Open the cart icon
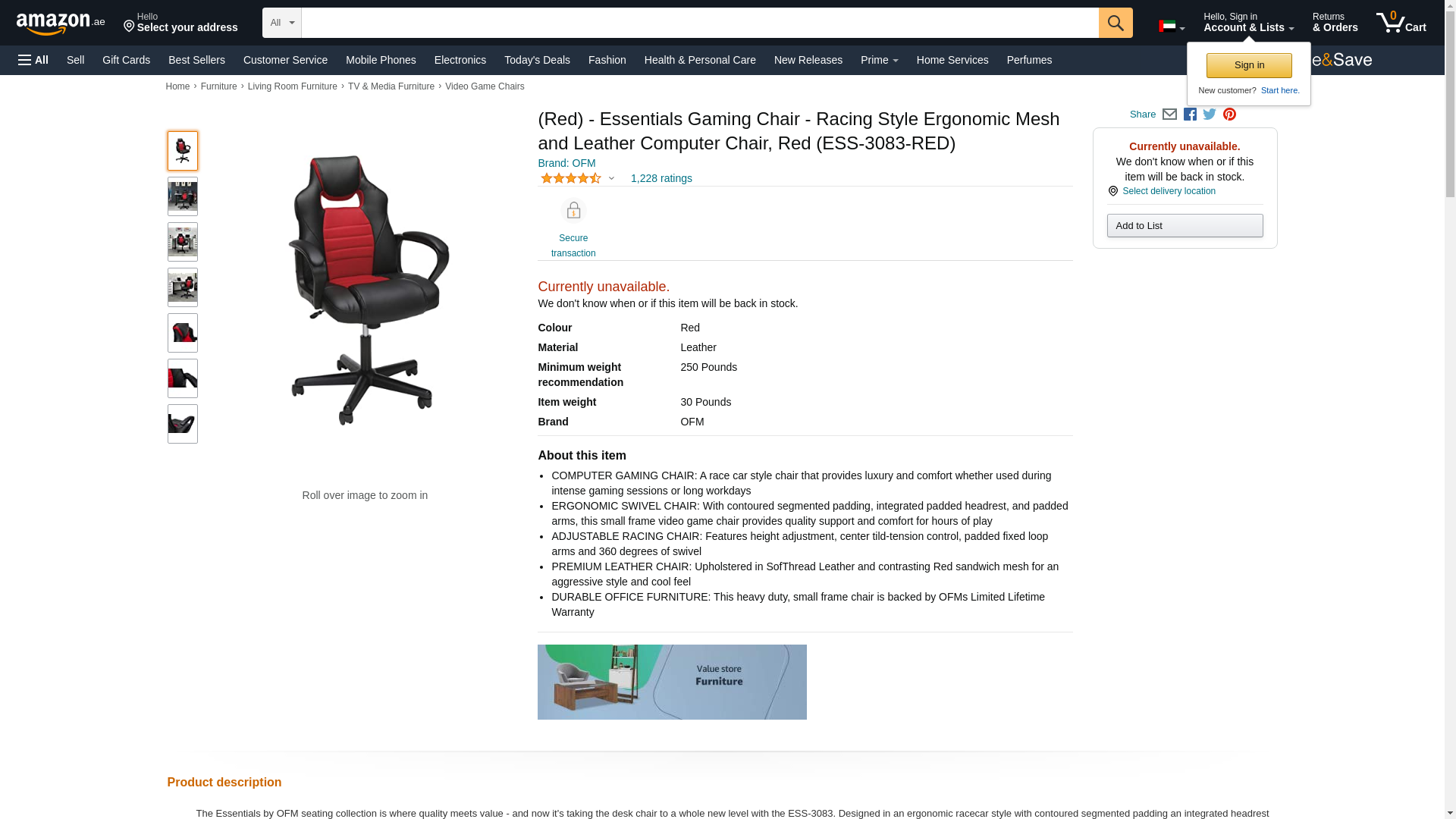This screenshot has height=819, width=1456. [x=1401, y=22]
